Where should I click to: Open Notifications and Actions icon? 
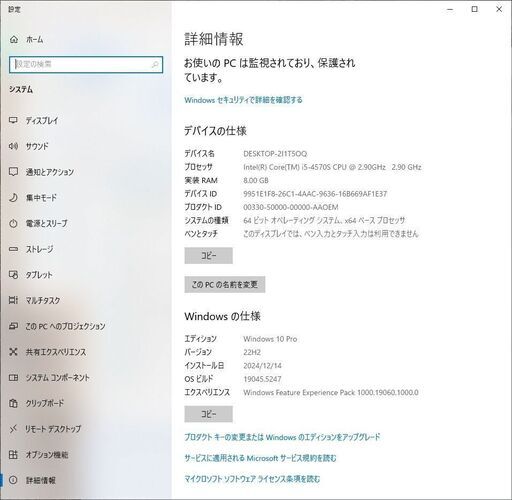click(13, 172)
